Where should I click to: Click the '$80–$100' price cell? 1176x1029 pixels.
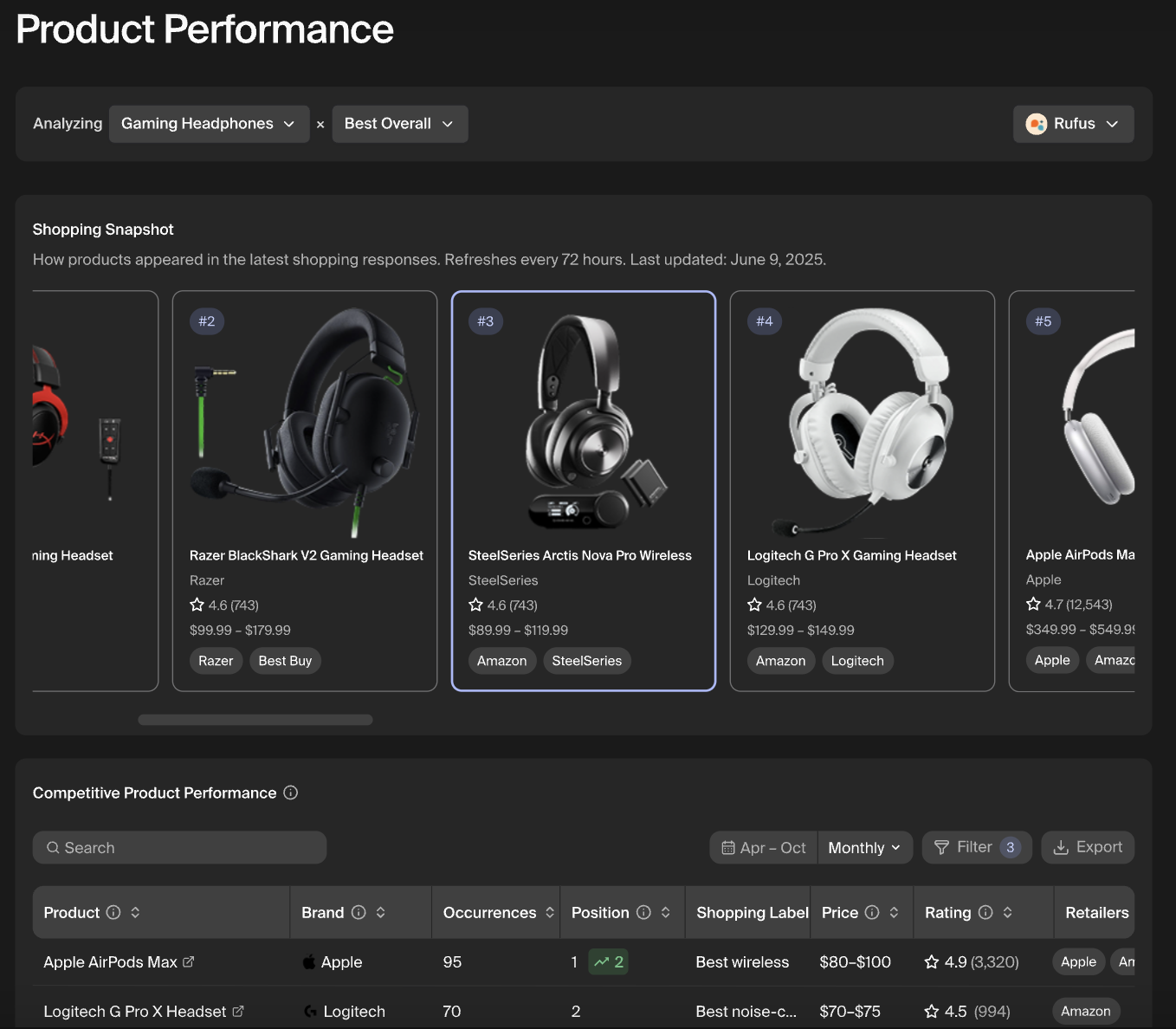point(855,961)
